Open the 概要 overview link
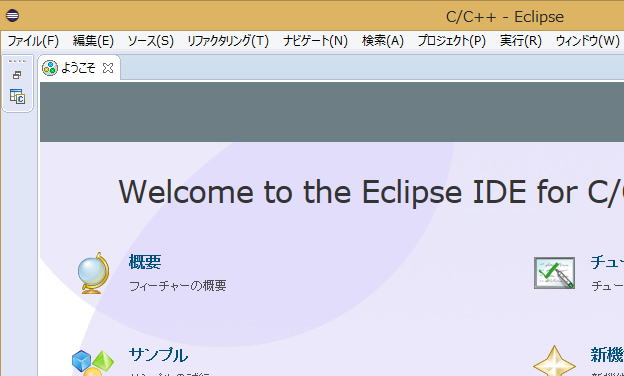624x376 pixels. [x=145, y=262]
